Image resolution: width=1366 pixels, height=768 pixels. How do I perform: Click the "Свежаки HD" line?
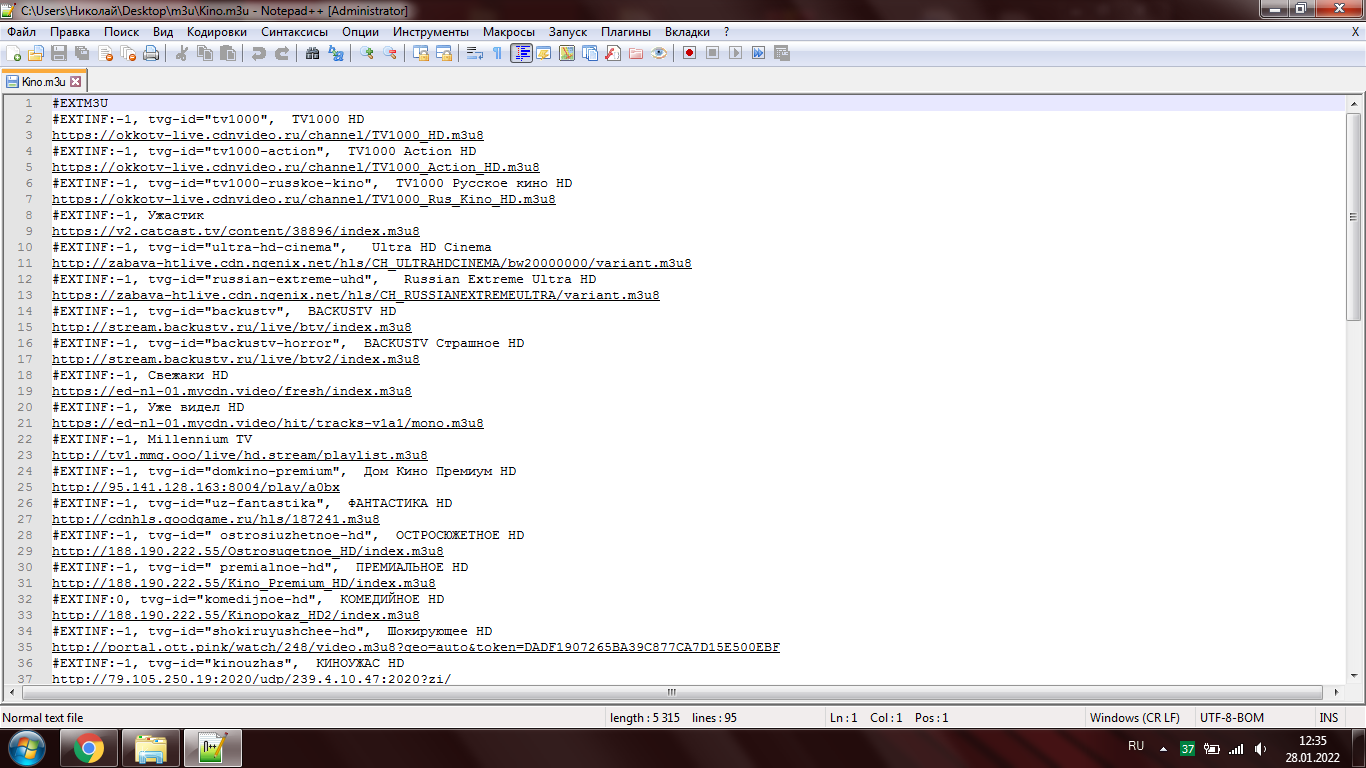click(140, 375)
